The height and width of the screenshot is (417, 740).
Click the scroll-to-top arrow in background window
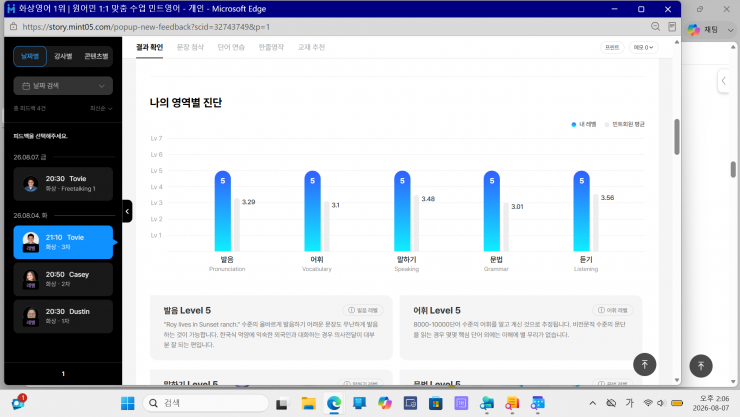[701, 366]
